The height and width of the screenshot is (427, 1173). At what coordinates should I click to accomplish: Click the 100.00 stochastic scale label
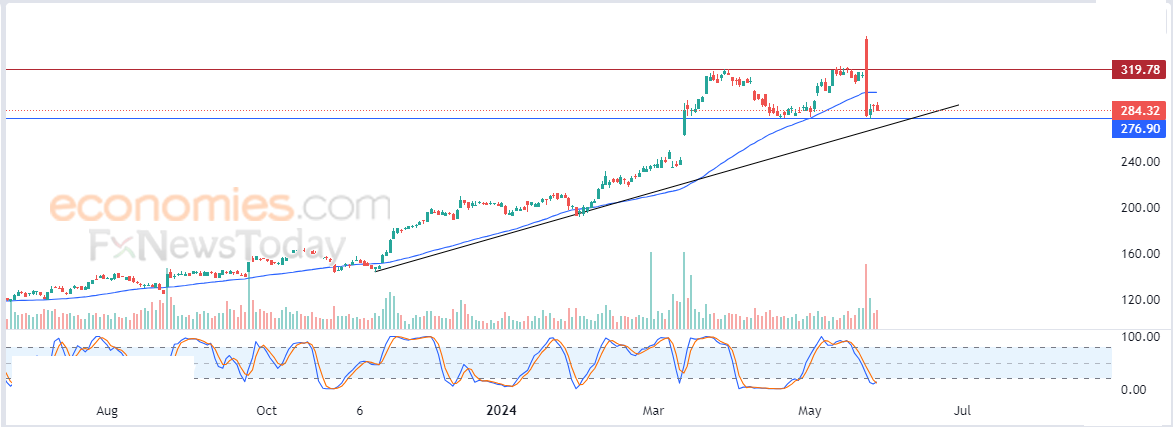1140,337
